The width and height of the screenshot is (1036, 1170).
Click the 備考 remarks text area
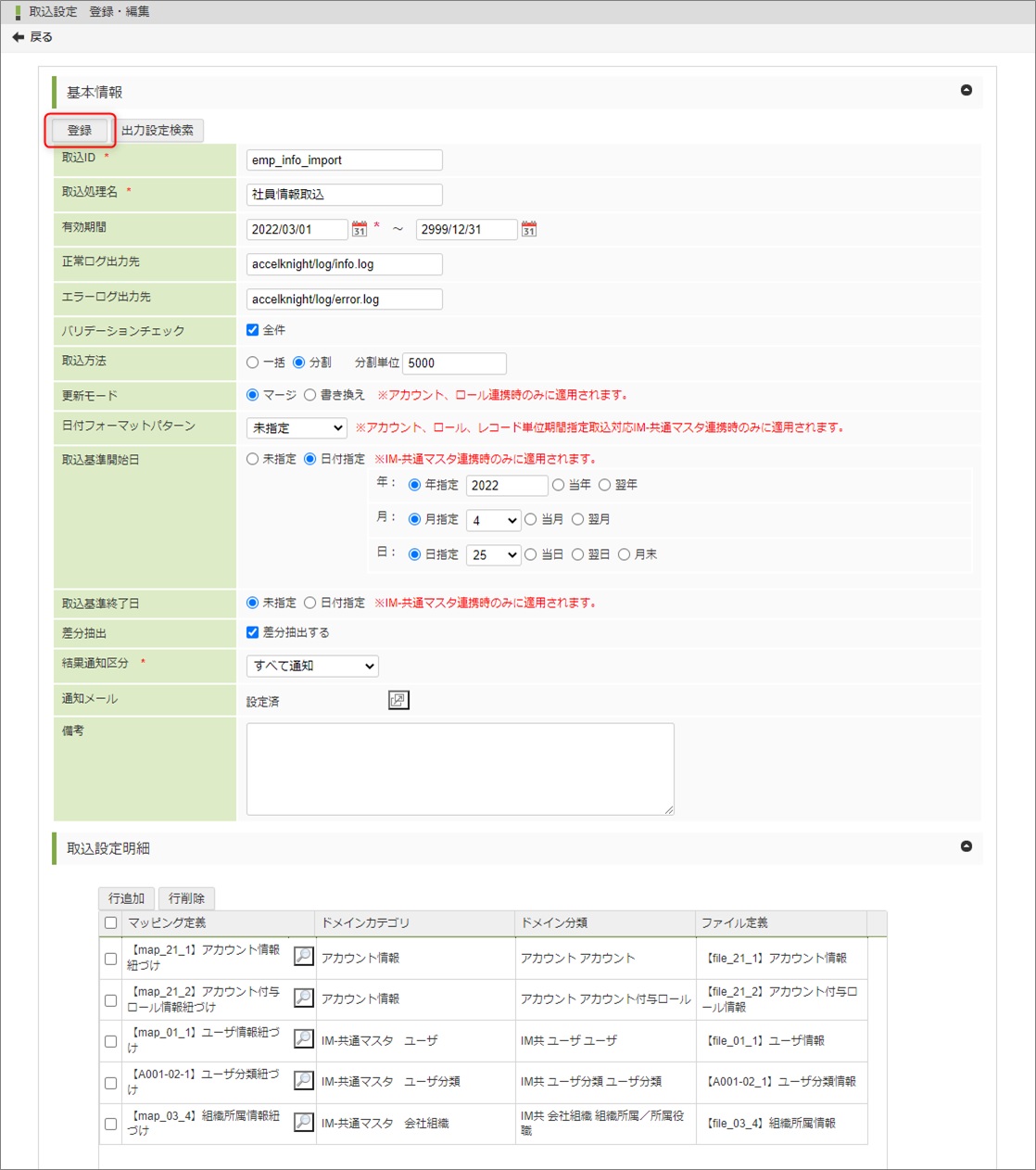click(460, 769)
